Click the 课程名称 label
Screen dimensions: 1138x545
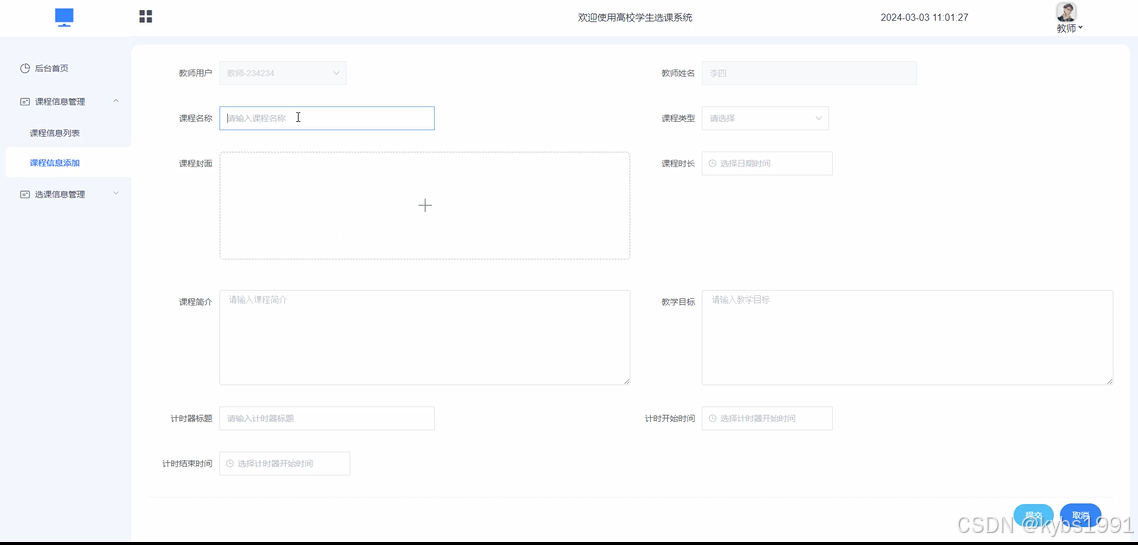coord(195,118)
